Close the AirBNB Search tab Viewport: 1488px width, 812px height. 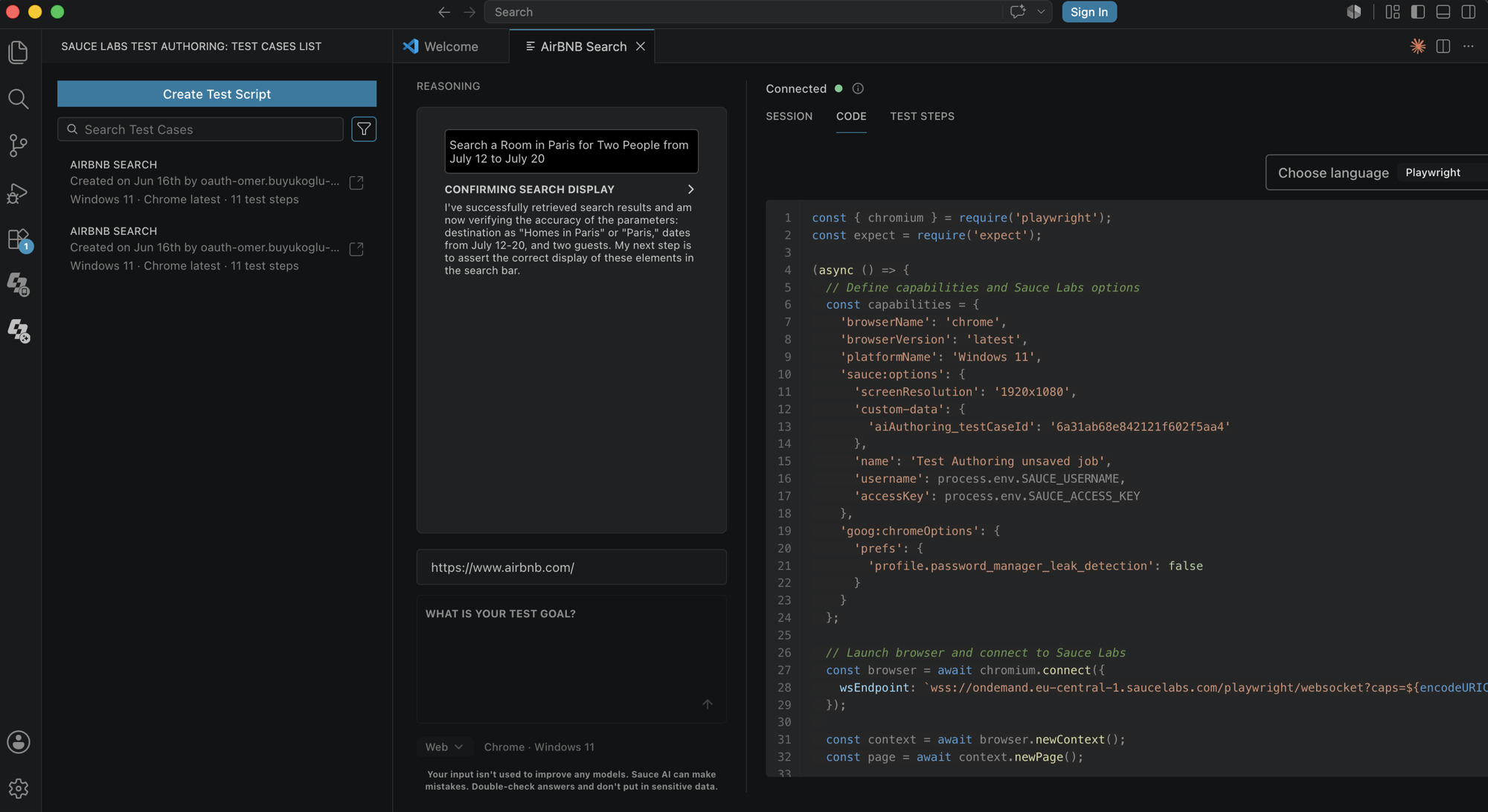point(641,46)
